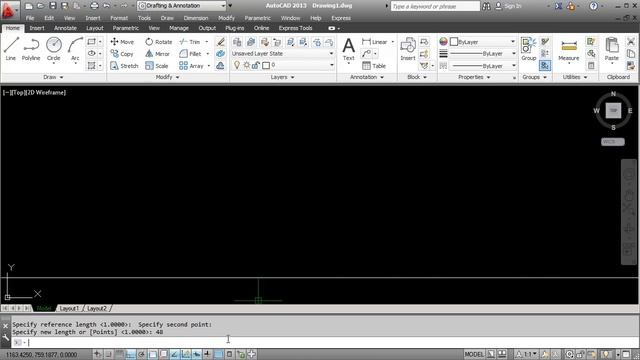Click the keyword search input field
This screenshot has width=640, height=360.
pyautogui.click(x=435, y=6)
